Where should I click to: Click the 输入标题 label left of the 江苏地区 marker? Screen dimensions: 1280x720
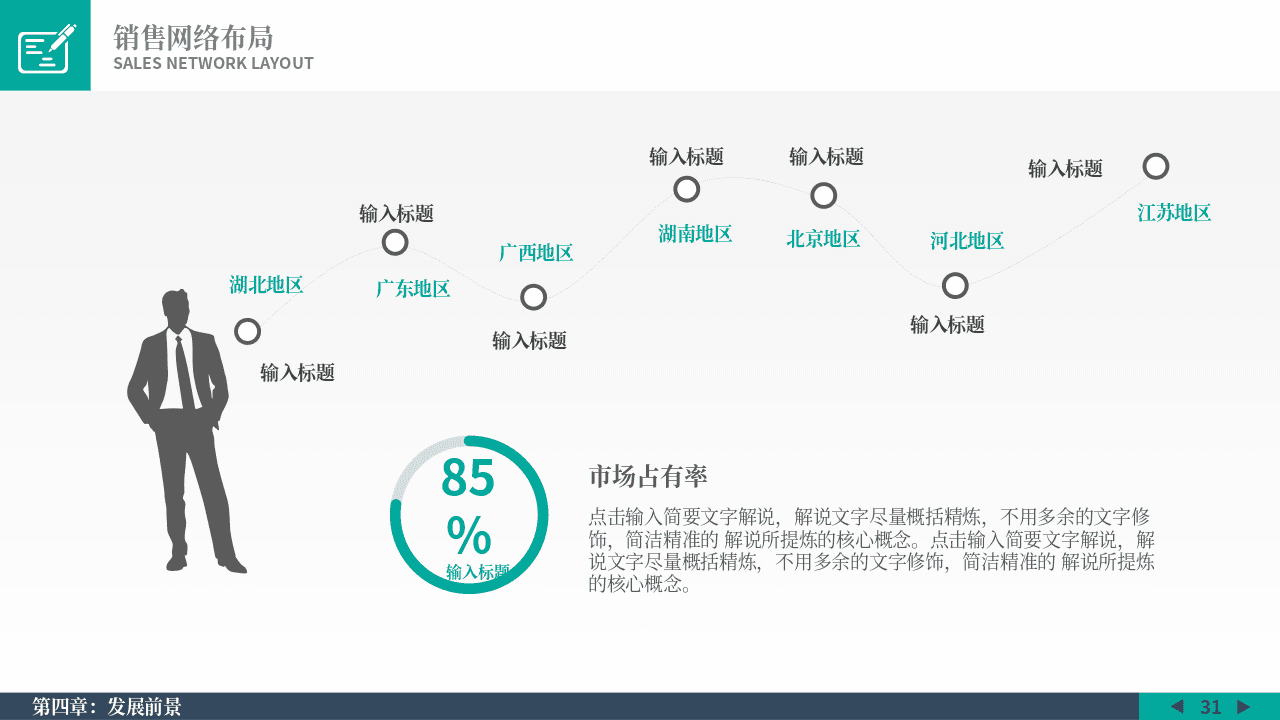tap(1065, 168)
